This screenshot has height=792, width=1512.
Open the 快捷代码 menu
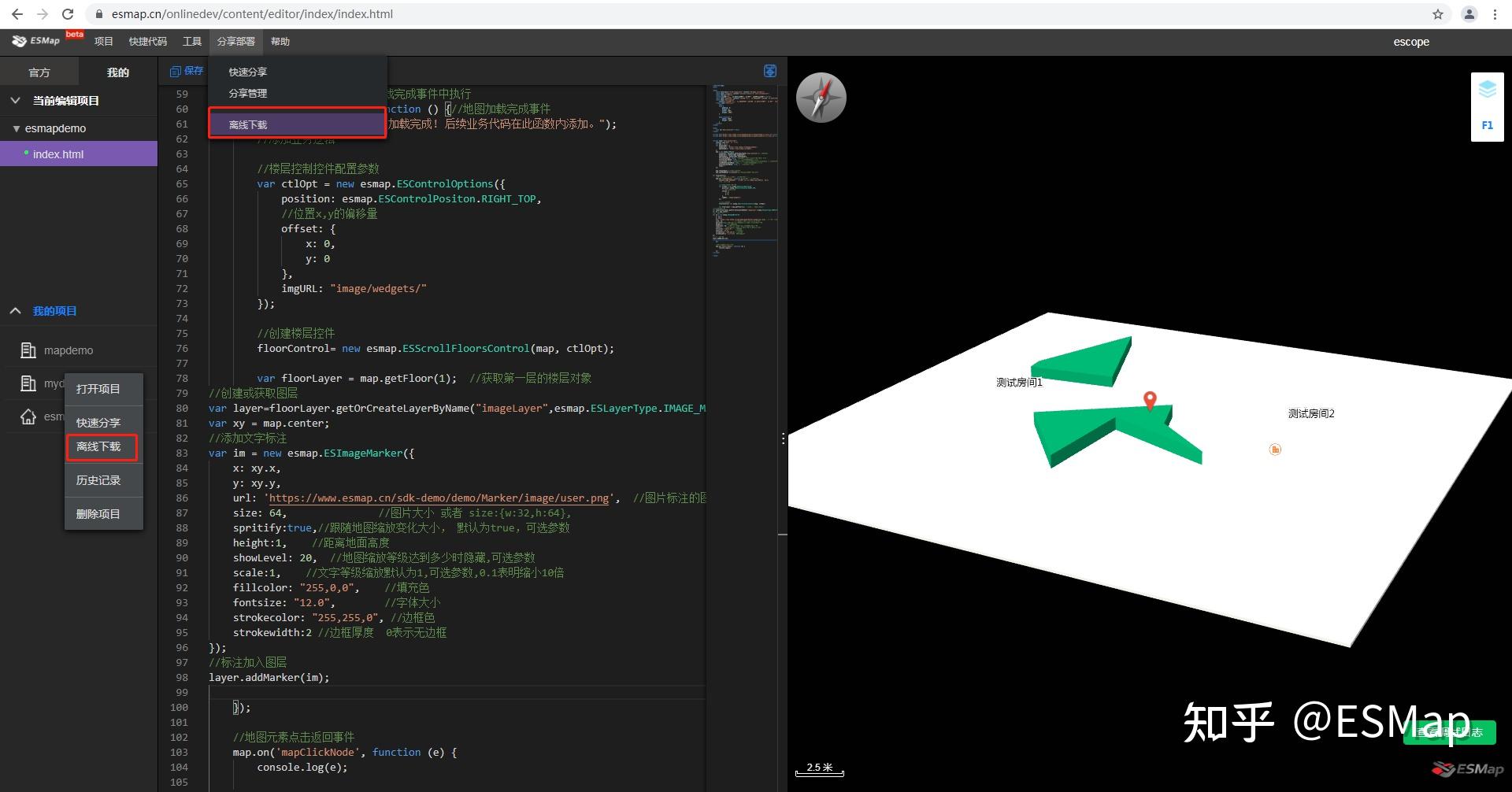tap(148, 42)
